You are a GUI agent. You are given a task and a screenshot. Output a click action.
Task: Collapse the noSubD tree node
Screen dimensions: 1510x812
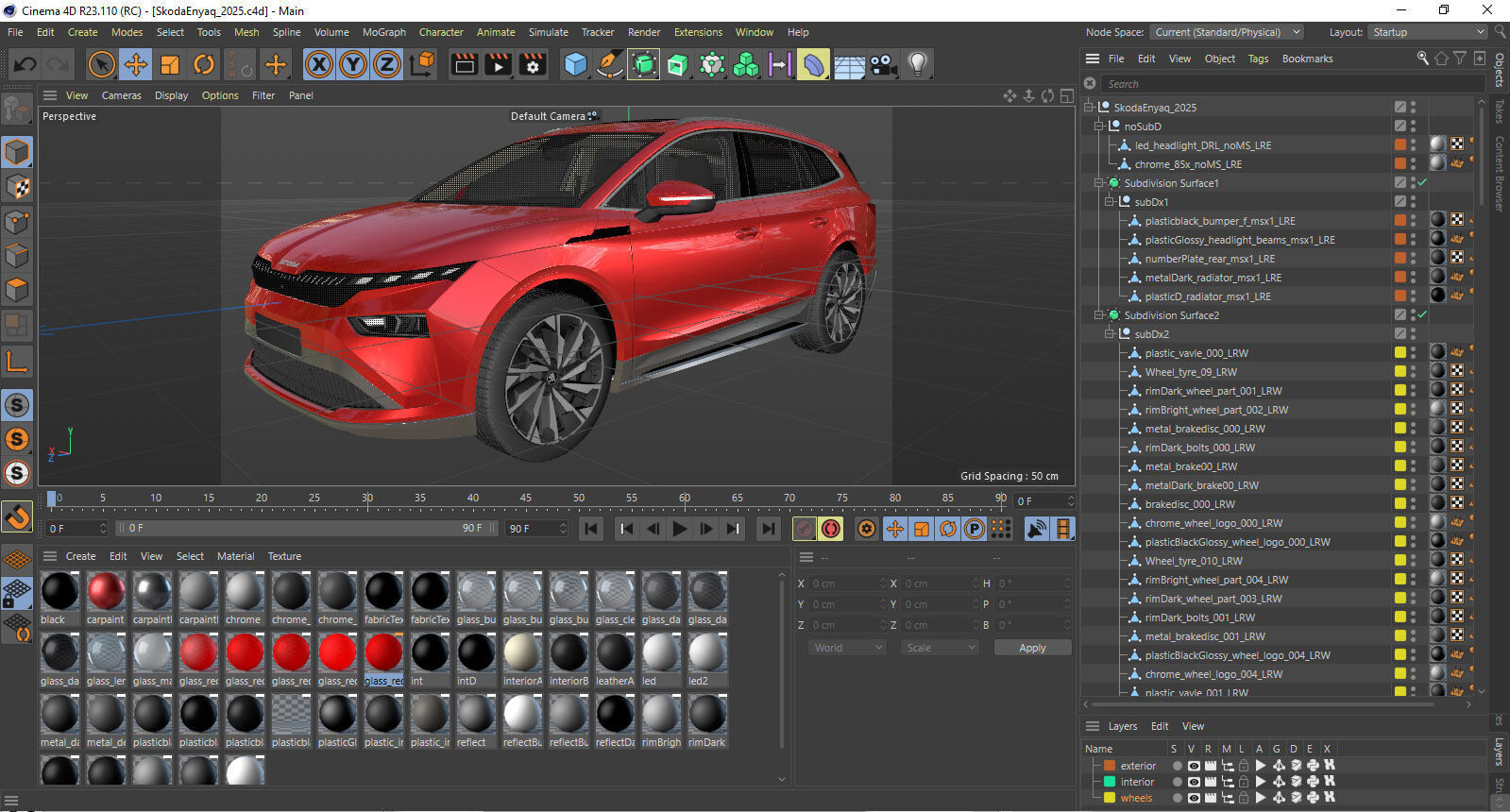click(1099, 127)
